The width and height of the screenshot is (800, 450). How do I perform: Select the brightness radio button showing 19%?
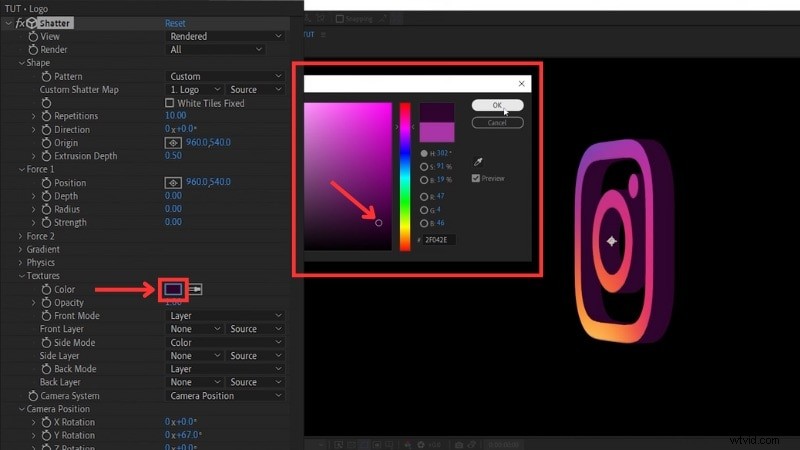click(424, 180)
